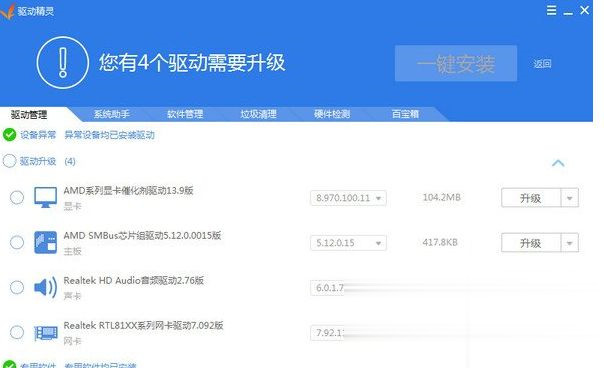This screenshot has width=604, height=368.
Task: Minimize the 驱动精灵 window
Action: (568, 13)
